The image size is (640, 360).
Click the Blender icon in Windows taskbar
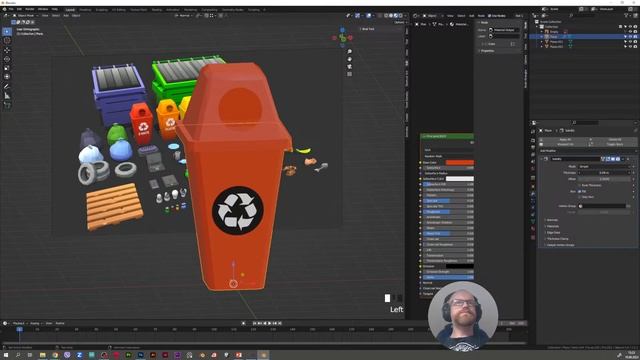coord(264,355)
